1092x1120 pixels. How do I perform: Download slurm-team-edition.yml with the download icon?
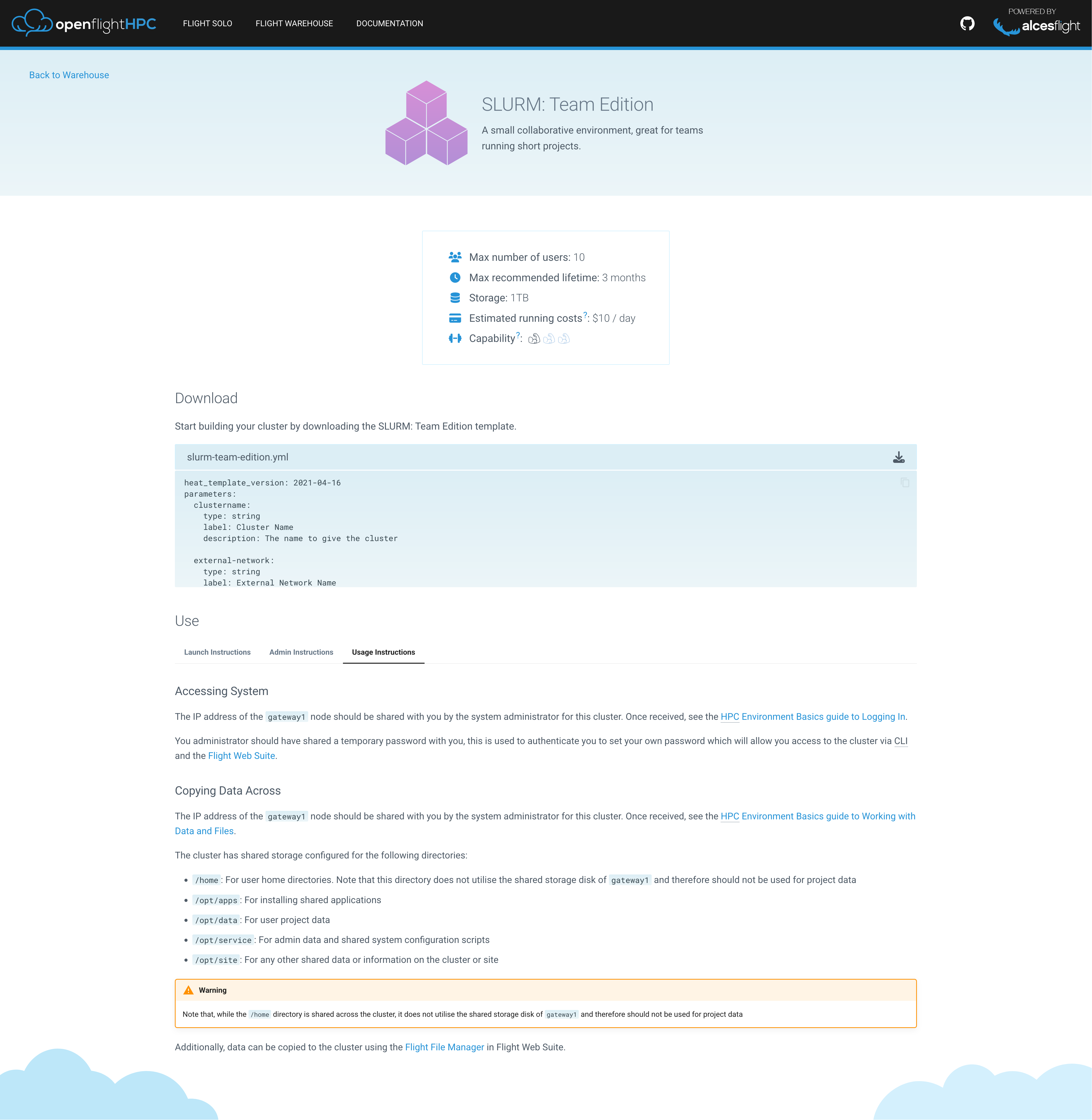pyautogui.click(x=898, y=457)
